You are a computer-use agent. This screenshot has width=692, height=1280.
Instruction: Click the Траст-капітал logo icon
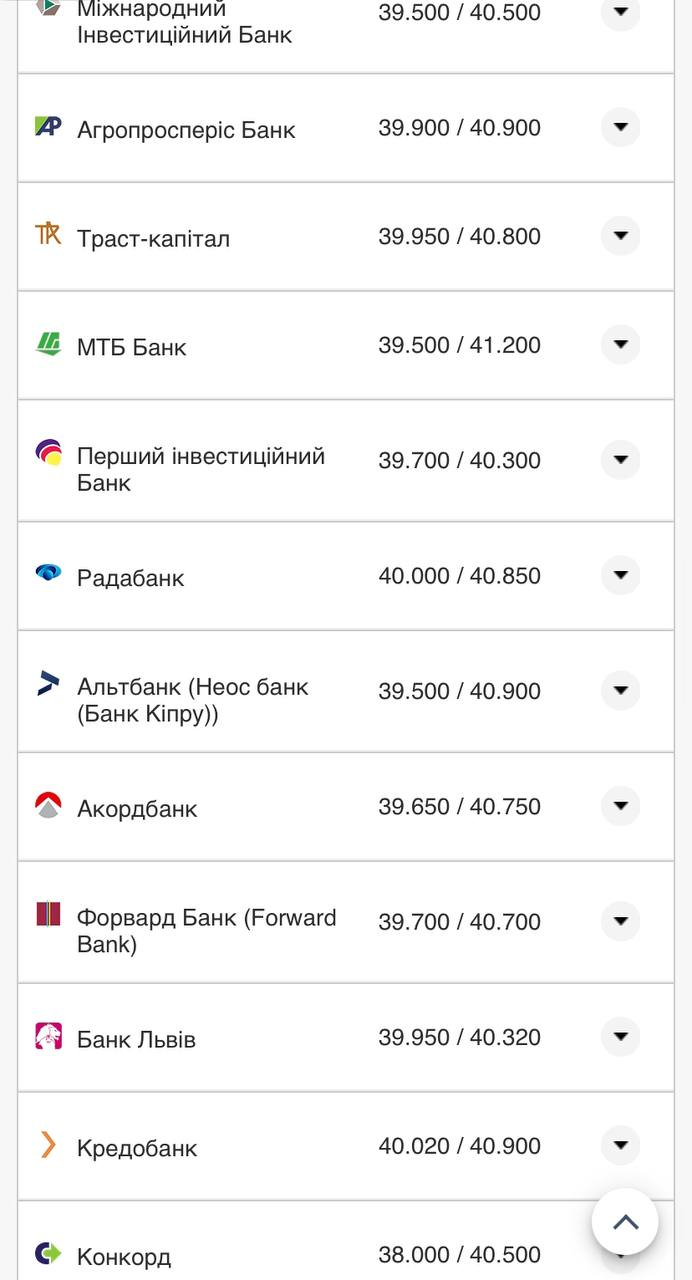tap(48, 235)
